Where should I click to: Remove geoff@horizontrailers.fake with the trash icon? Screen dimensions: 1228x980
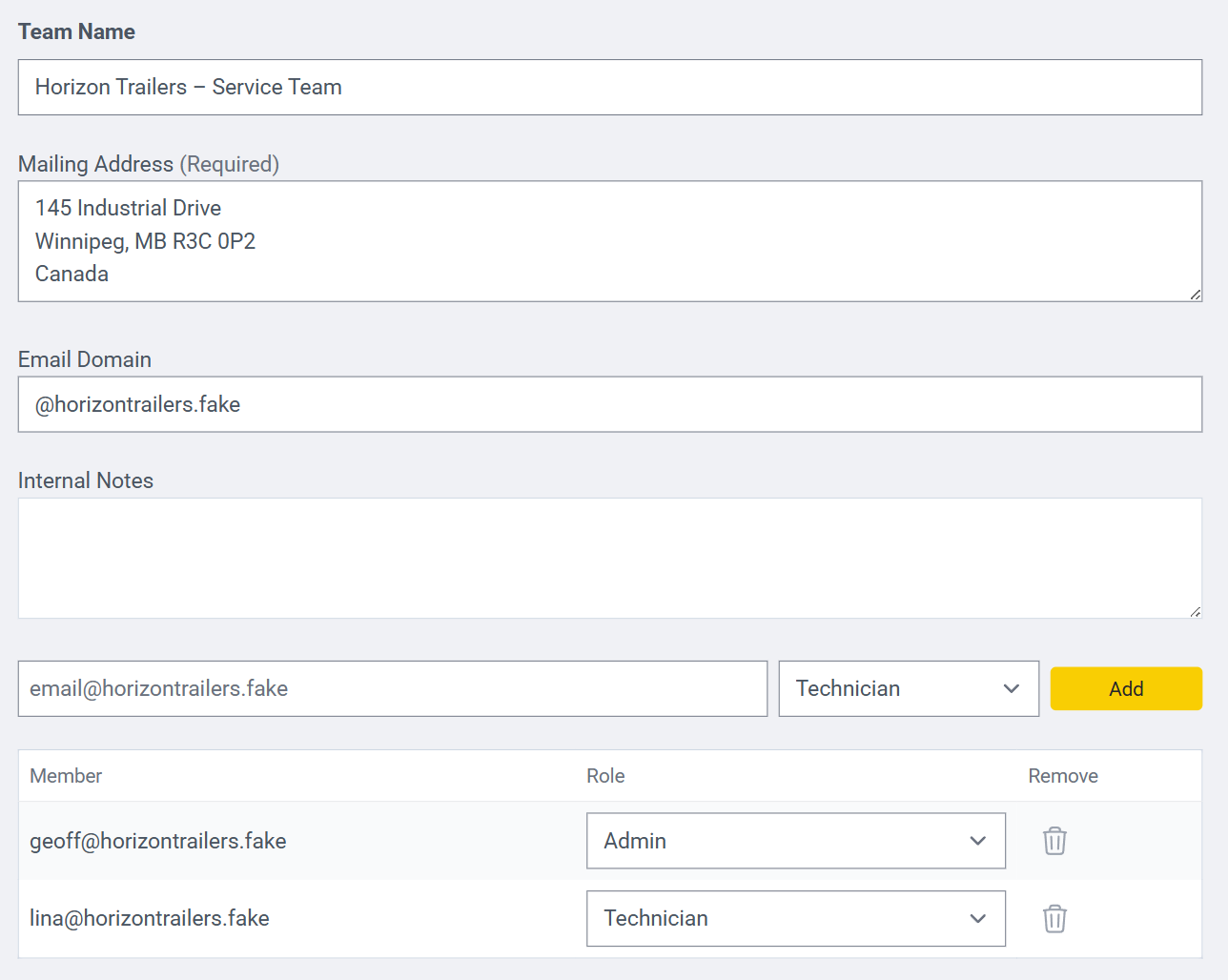(1054, 841)
